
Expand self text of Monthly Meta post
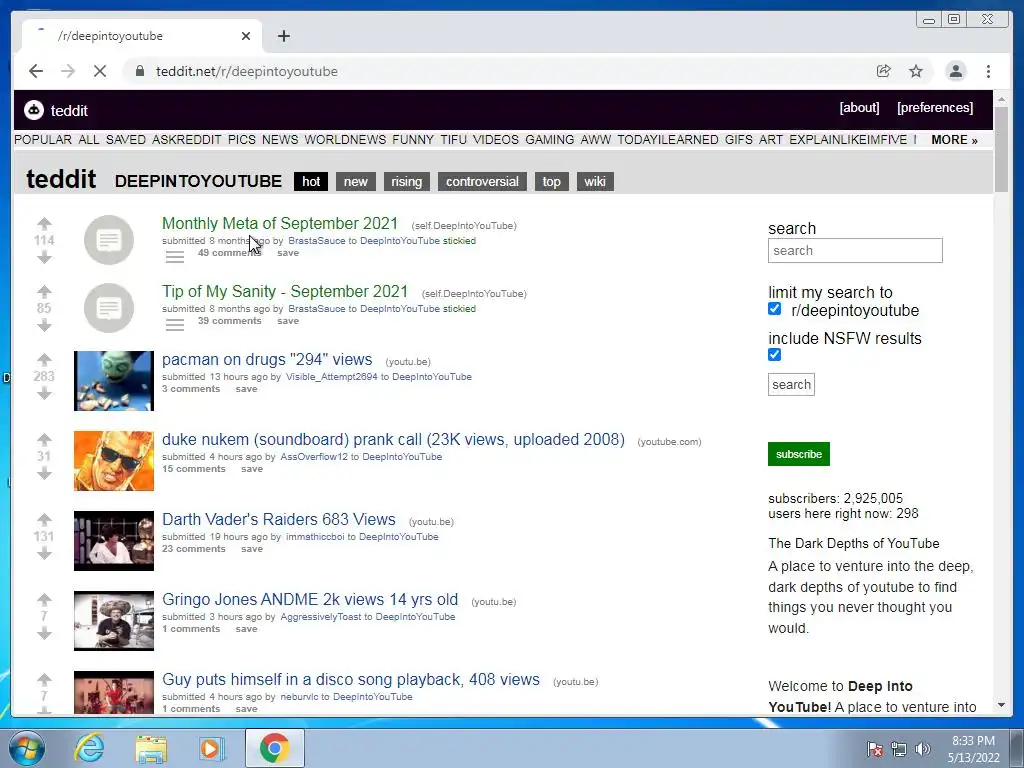coord(174,257)
